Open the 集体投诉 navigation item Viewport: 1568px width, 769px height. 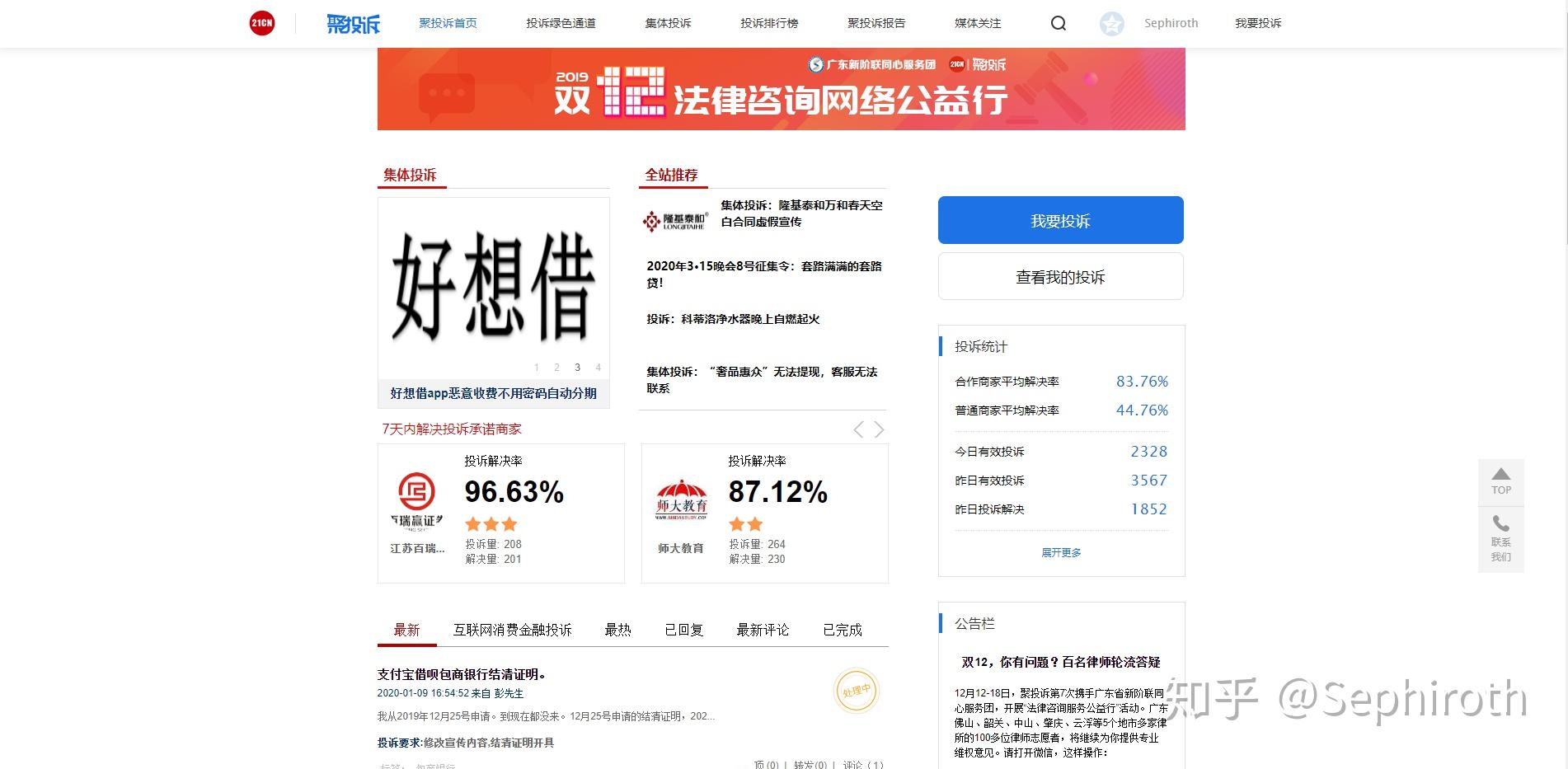tap(668, 23)
